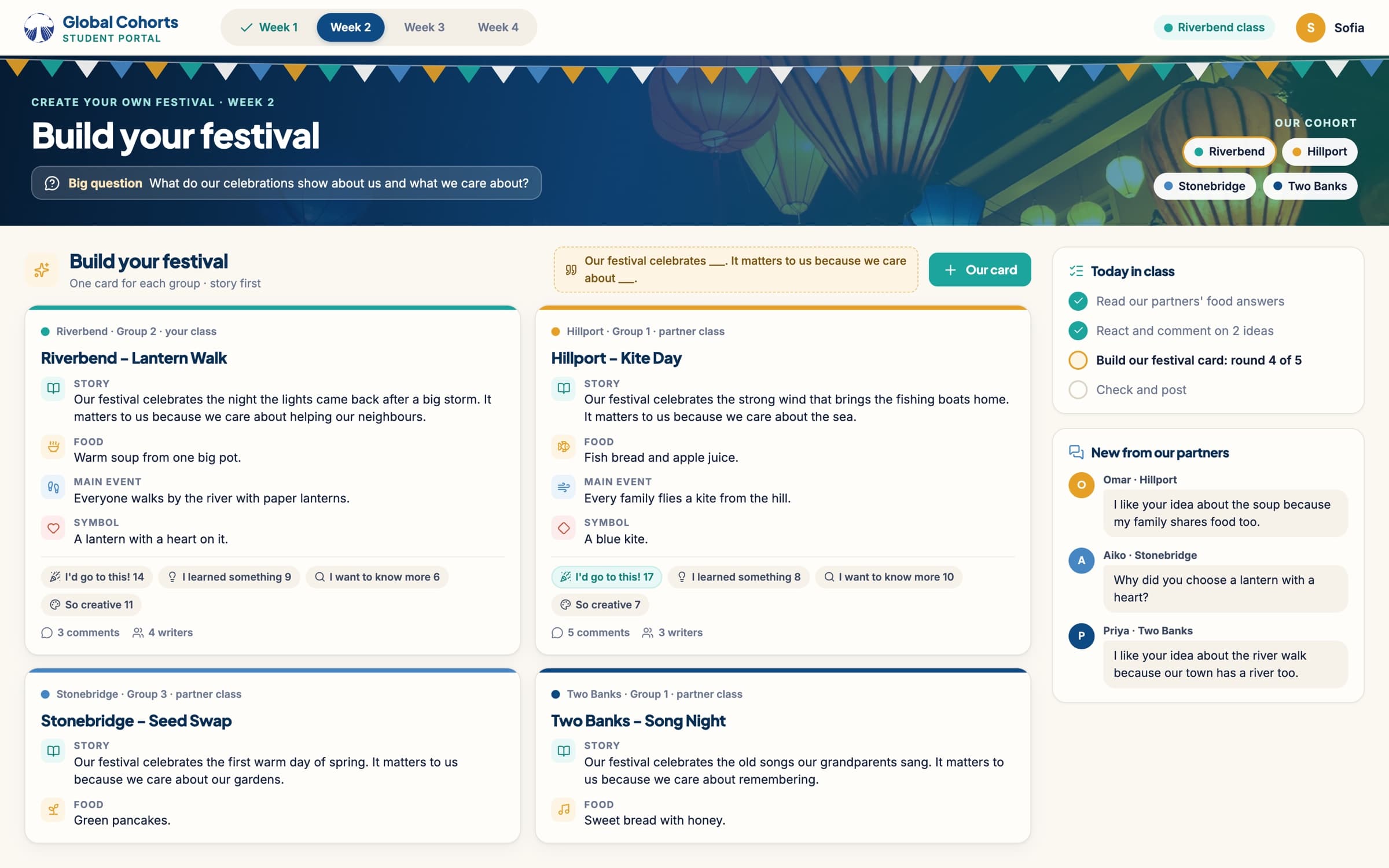Click Sofia's profile avatar
The width and height of the screenshot is (1389, 868).
coord(1310,27)
